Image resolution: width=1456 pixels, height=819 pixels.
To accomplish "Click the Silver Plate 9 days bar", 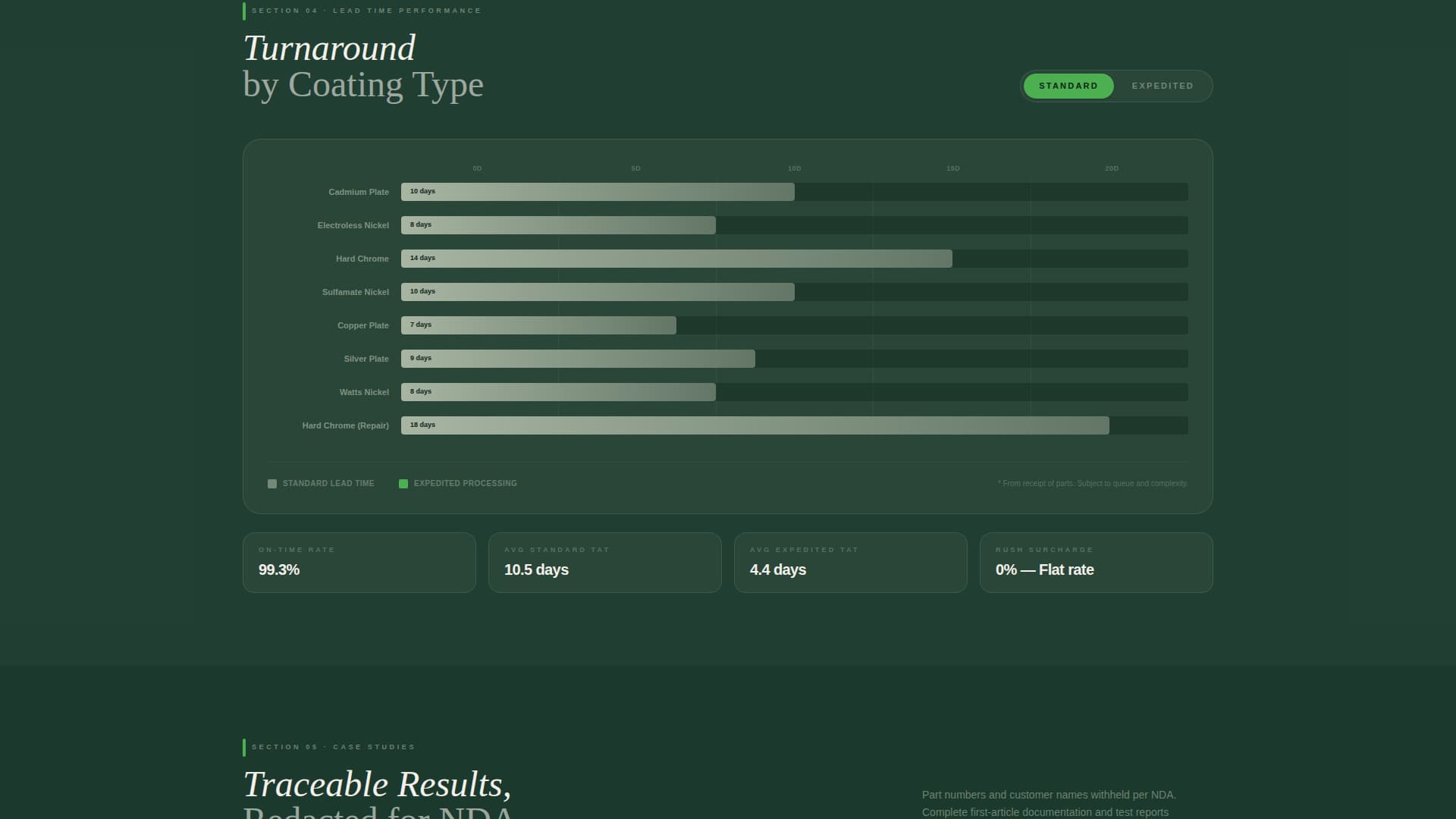I will click(x=578, y=359).
